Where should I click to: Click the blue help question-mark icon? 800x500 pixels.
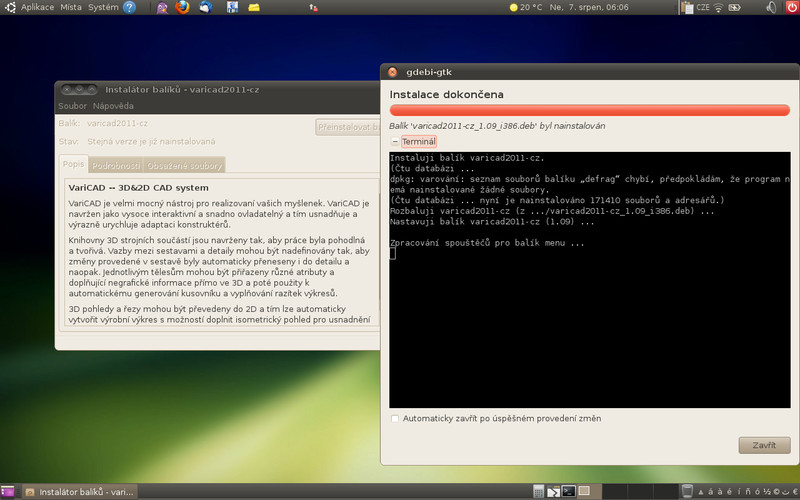tap(130, 7)
